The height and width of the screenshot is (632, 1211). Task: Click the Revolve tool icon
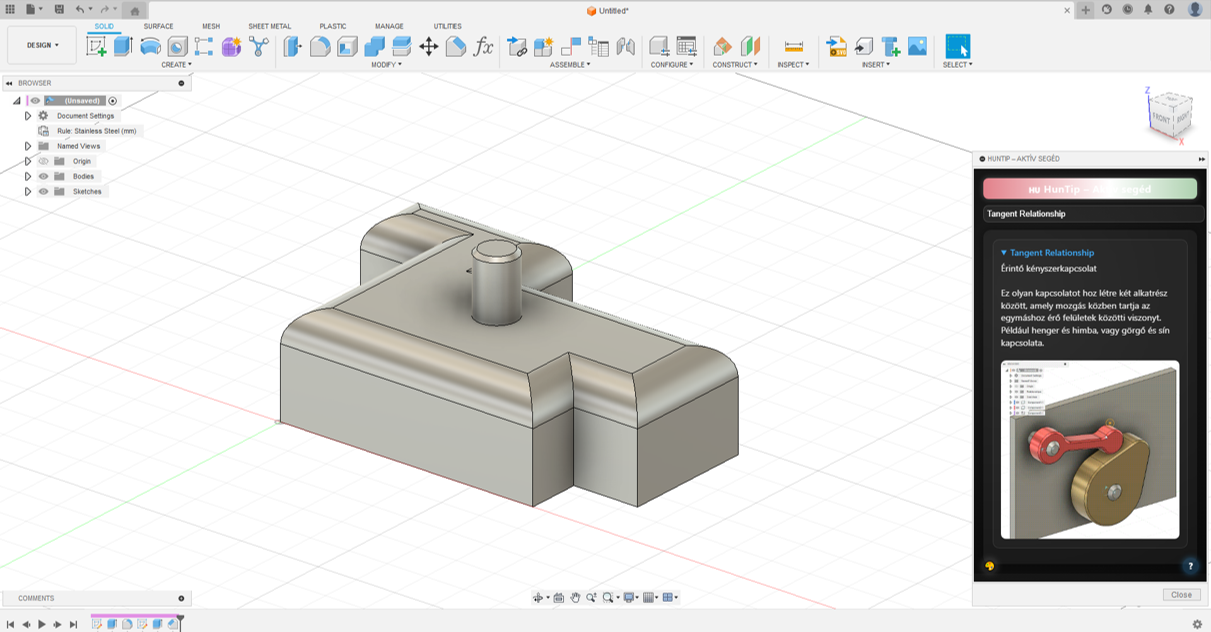coord(150,46)
